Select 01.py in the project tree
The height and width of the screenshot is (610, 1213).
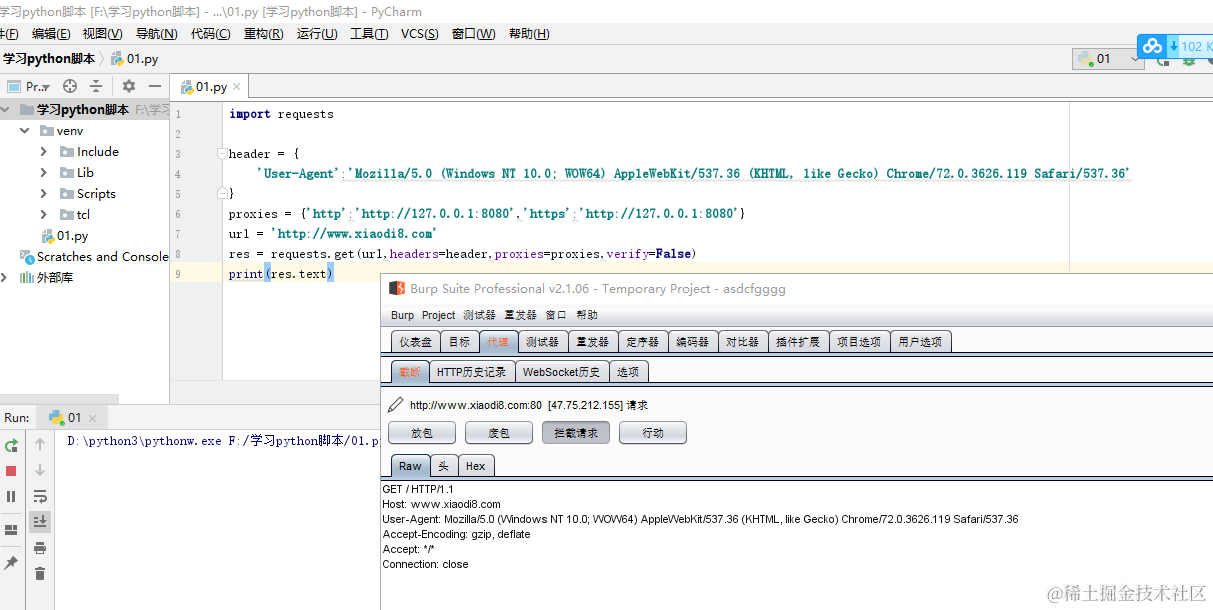[72, 236]
